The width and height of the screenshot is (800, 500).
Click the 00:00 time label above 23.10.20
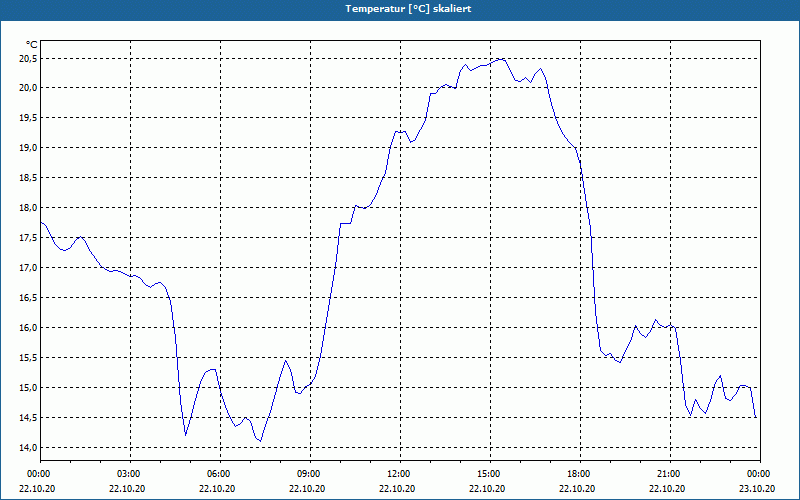[757, 474]
